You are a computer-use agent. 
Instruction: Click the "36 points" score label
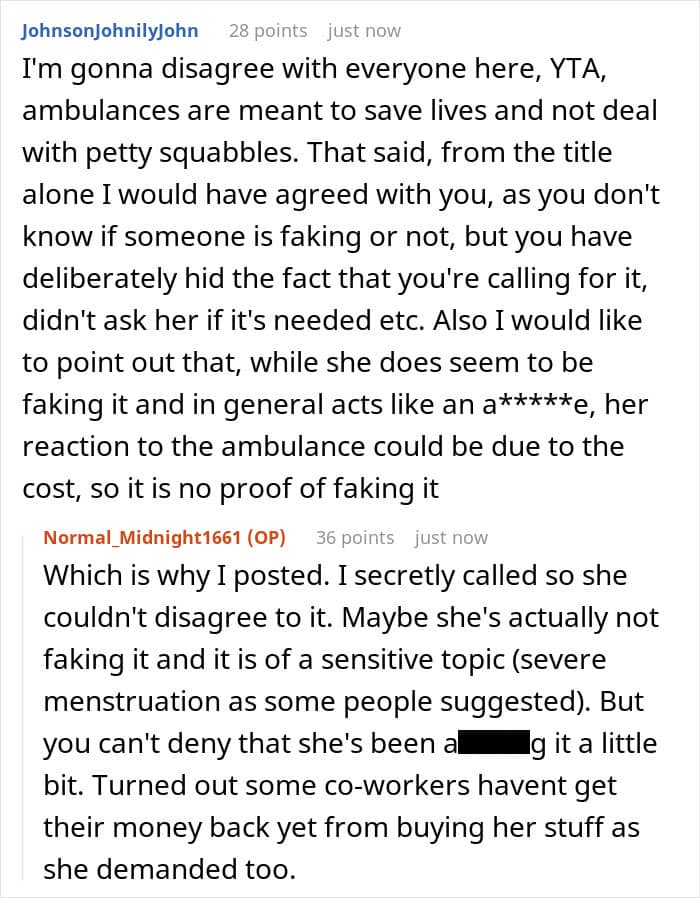click(355, 538)
